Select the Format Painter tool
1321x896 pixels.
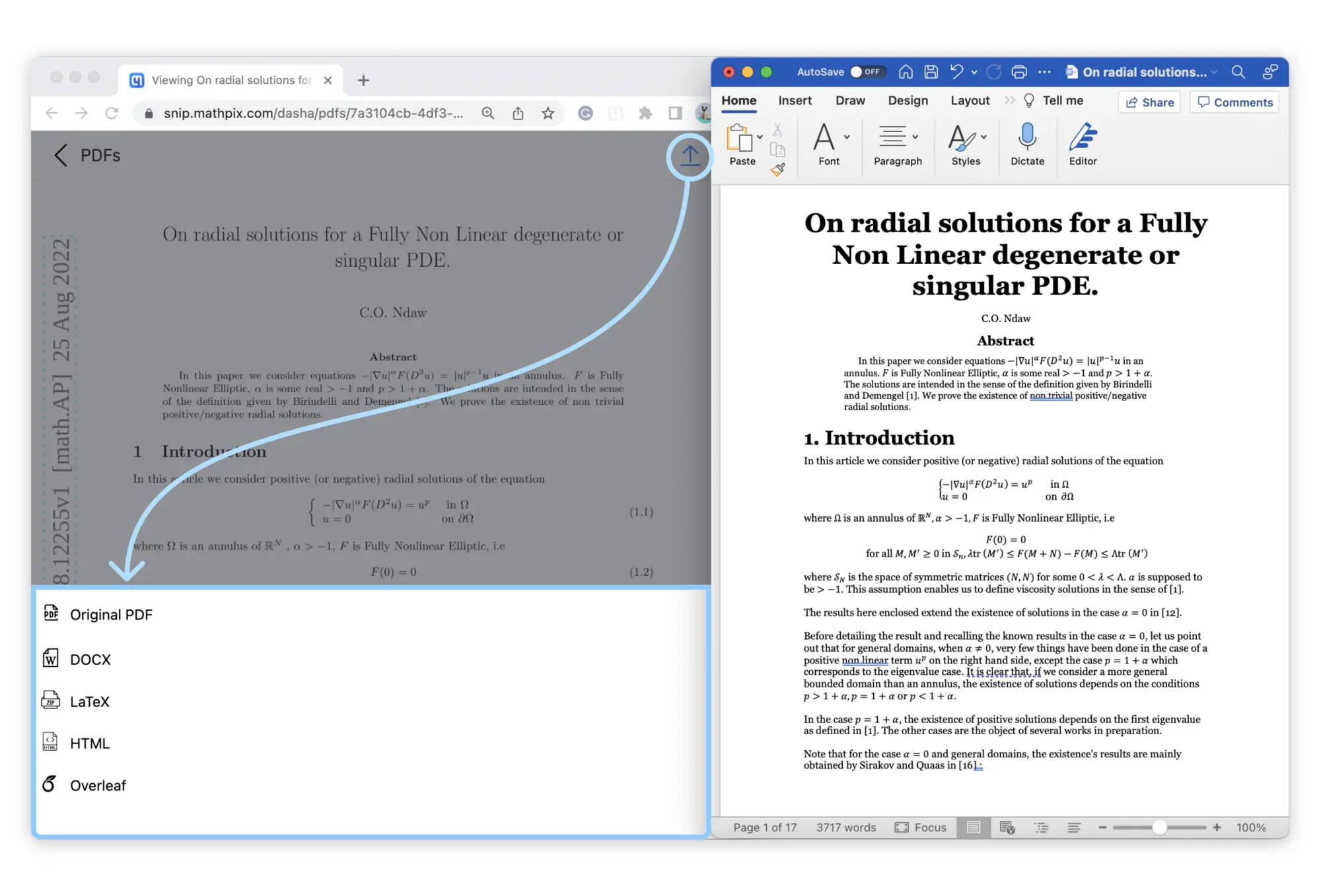coord(778,170)
